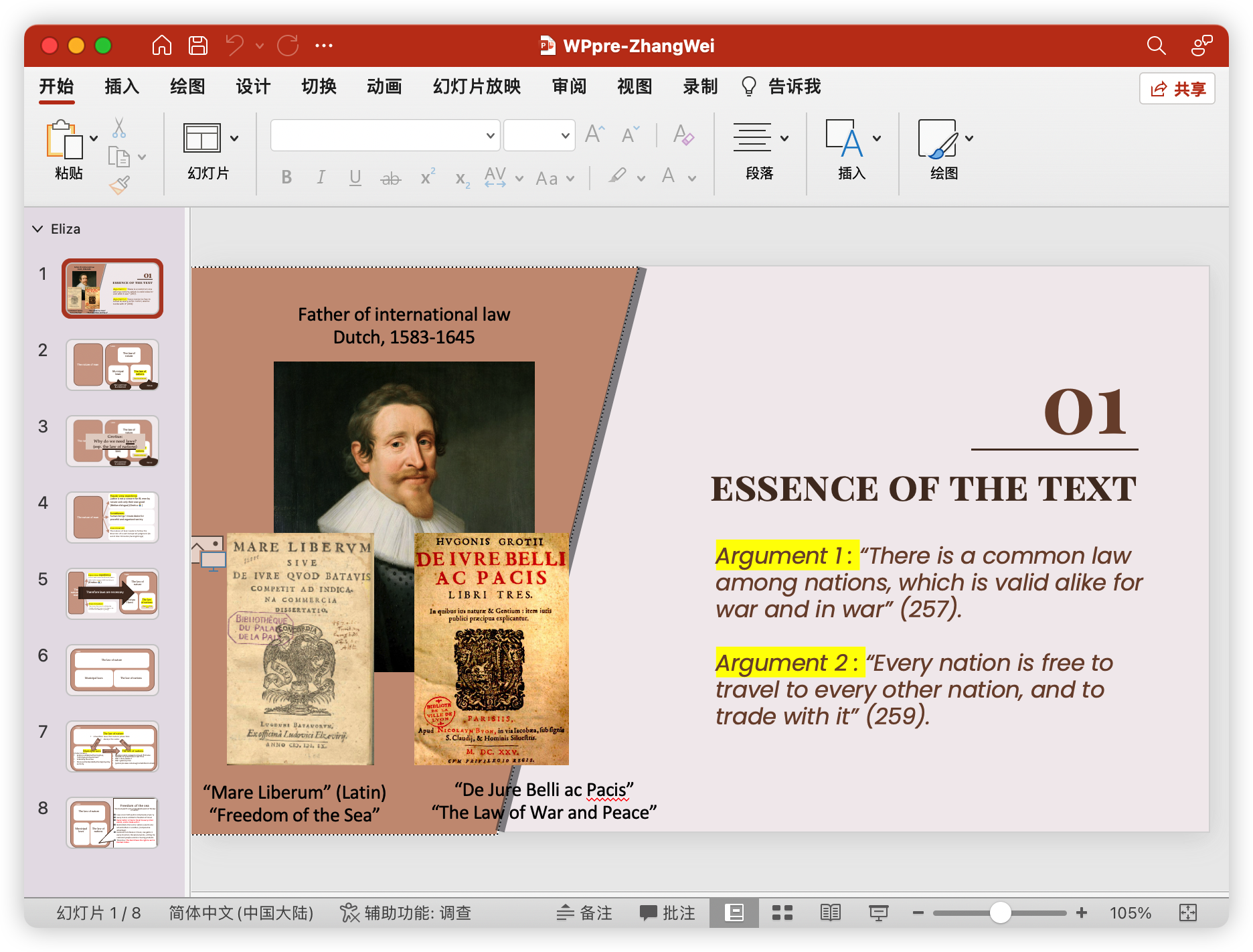The width and height of the screenshot is (1253, 952).
Task: Click the 105% zoom level
Action: tap(1131, 913)
